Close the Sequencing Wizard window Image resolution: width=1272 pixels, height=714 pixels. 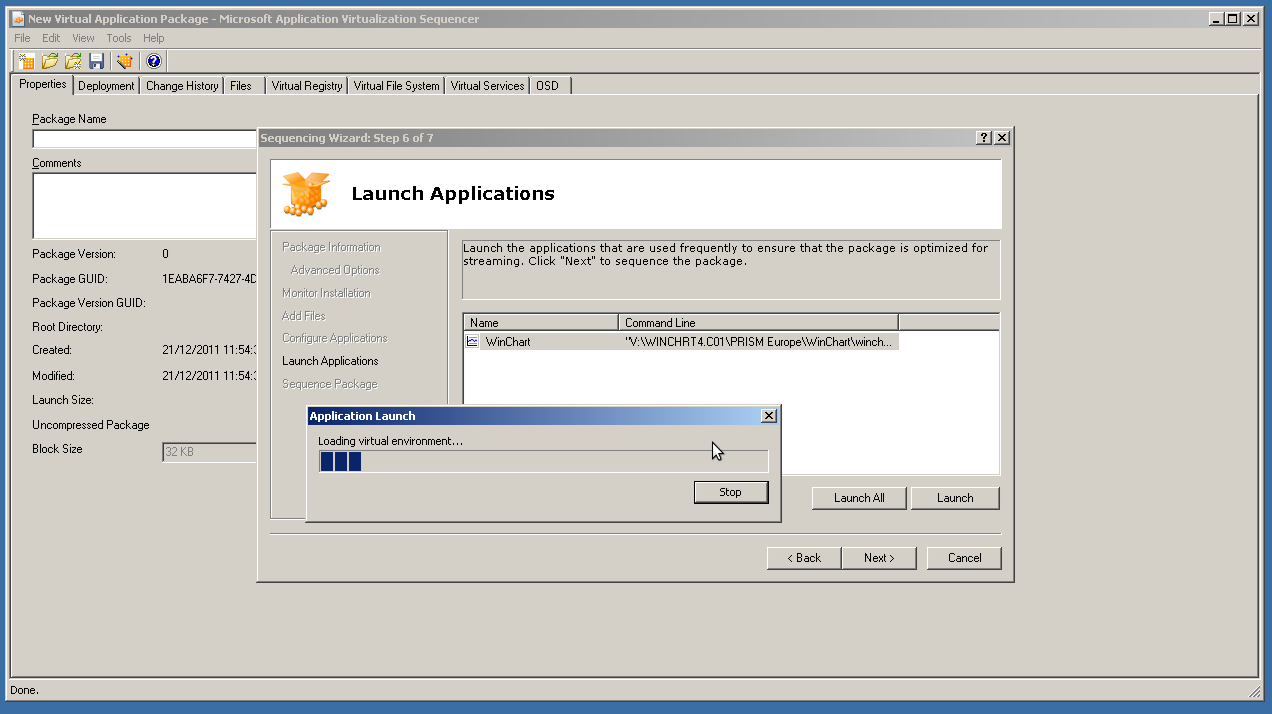pyautogui.click(x=1002, y=138)
